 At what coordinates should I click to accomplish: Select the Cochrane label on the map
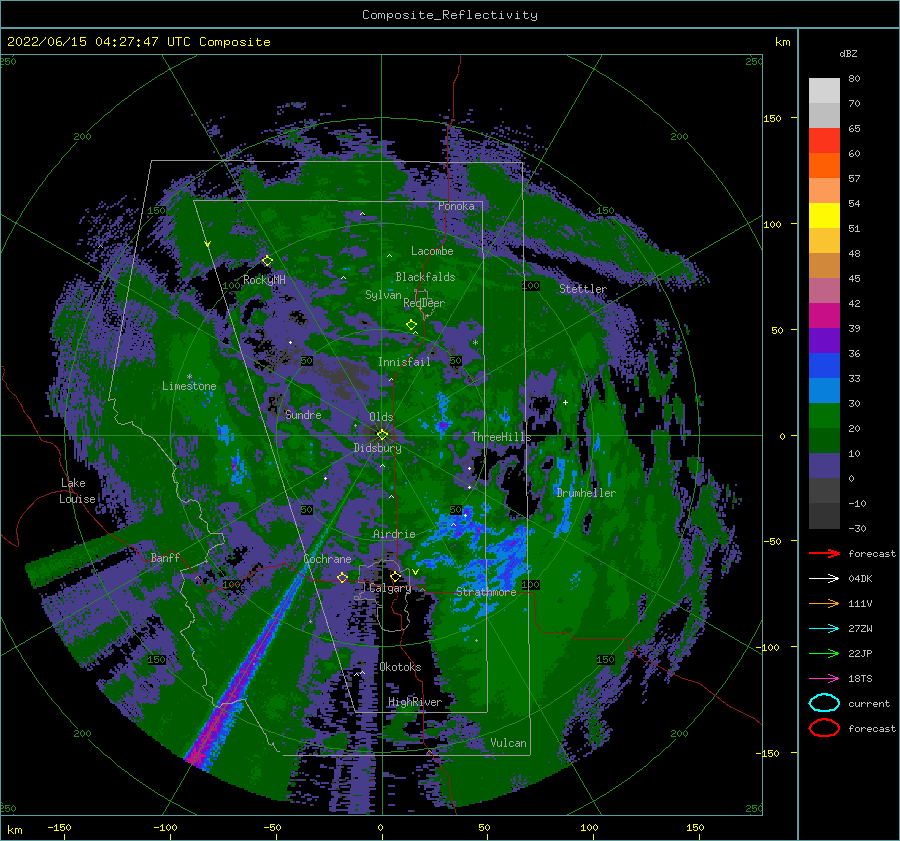pyautogui.click(x=327, y=559)
